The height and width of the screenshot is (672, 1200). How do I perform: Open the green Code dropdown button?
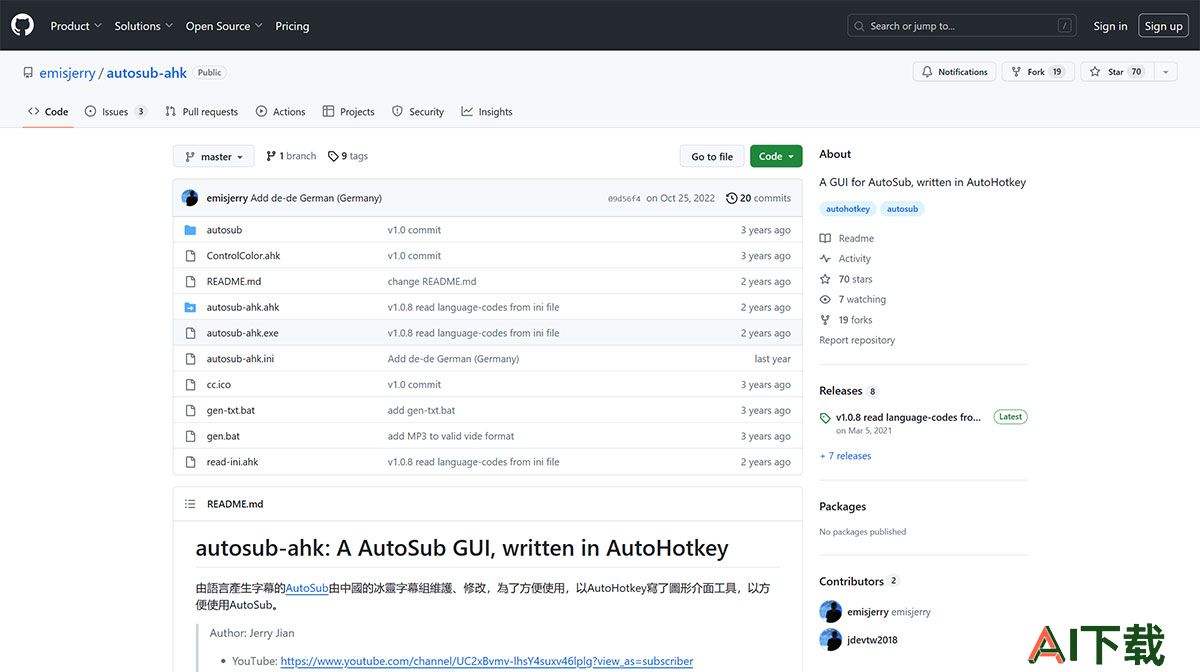tap(776, 157)
